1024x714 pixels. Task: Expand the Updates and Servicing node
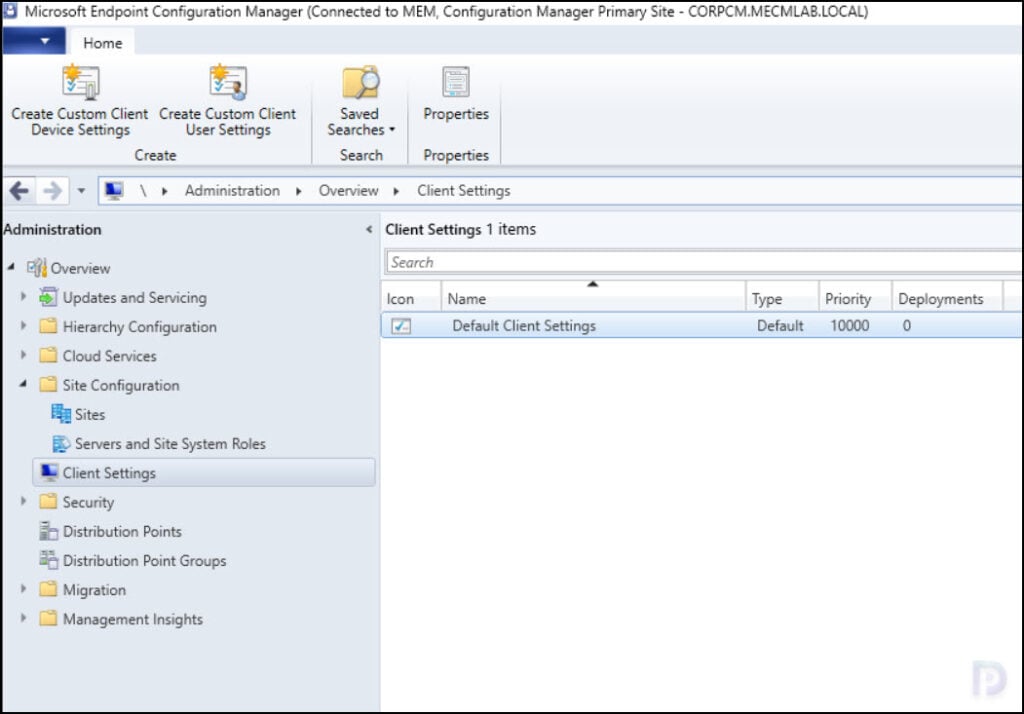point(24,297)
